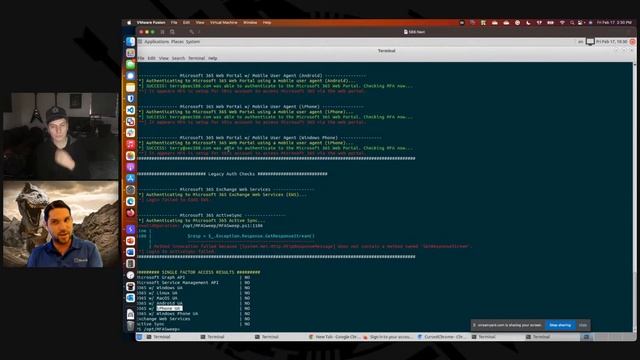The height and width of the screenshot is (360, 640).
Task: Open the Notes app in the Dock
Action: tap(130, 87)
